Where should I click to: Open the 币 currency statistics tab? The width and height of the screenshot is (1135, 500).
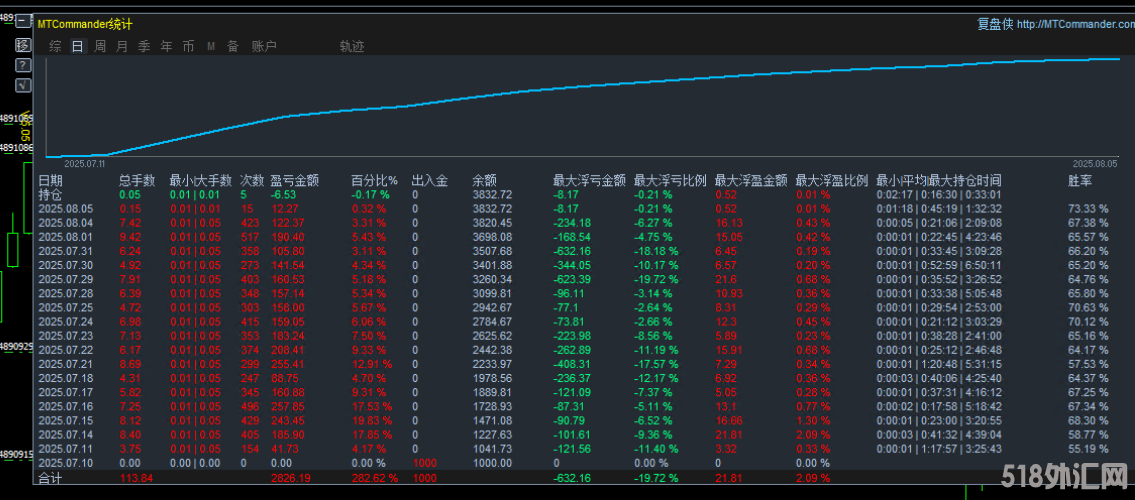[x=188, y=46]
